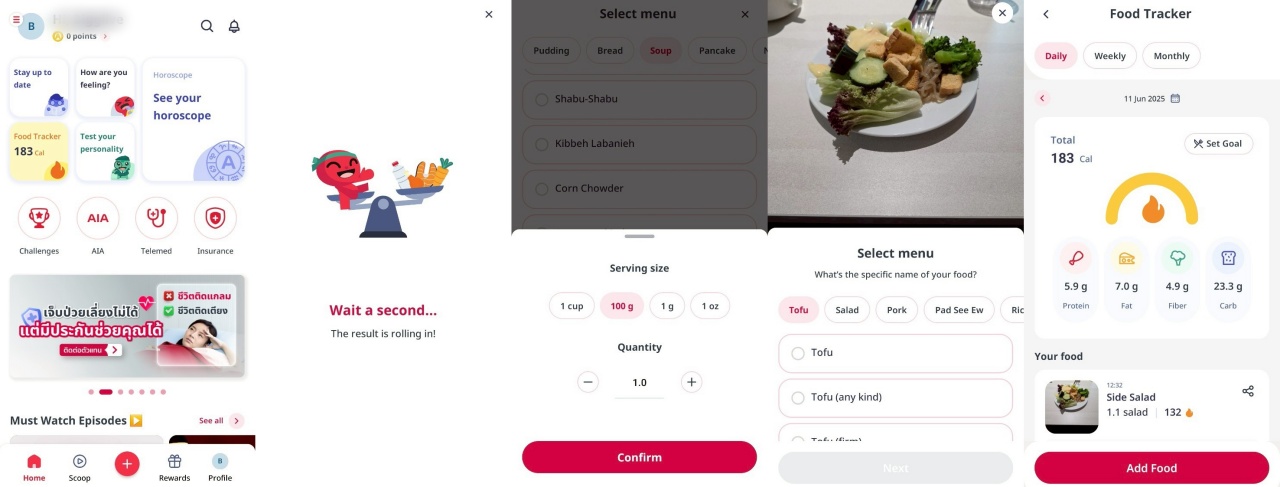Open calendar icon next to 11 Jun 2025
1280x487 pixels.
click(x=1175, y=99)
